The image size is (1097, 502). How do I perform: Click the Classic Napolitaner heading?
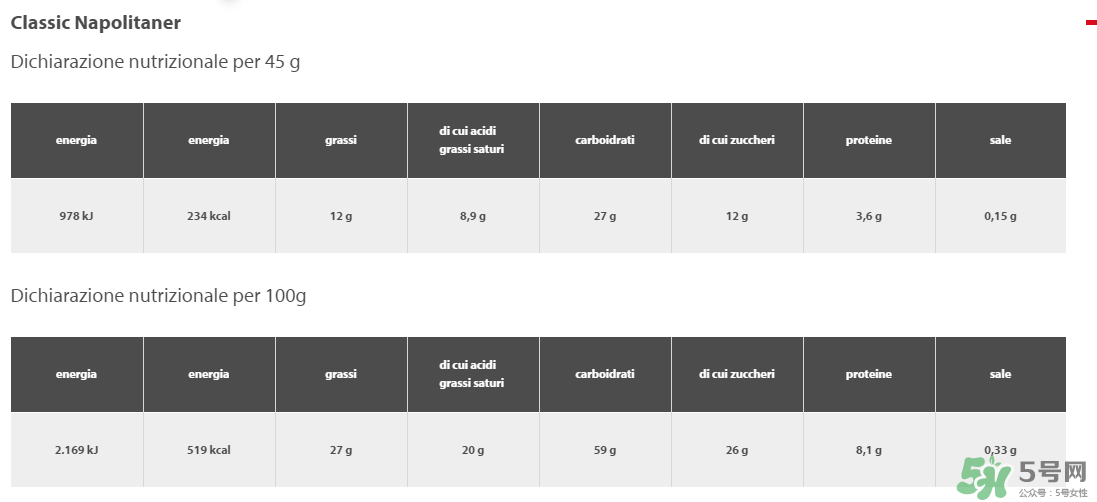[96, 22]
